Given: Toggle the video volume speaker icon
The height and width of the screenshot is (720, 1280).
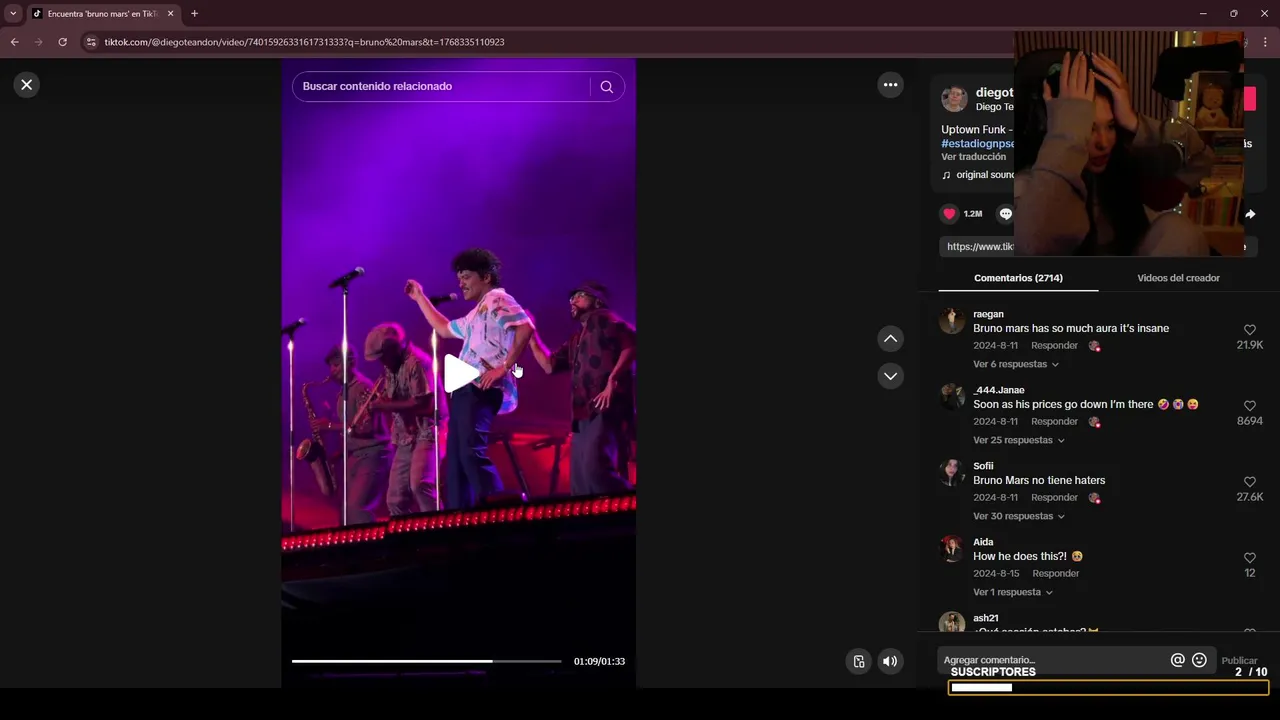Looking at the screenshot, I should click(x=890, y=661).
